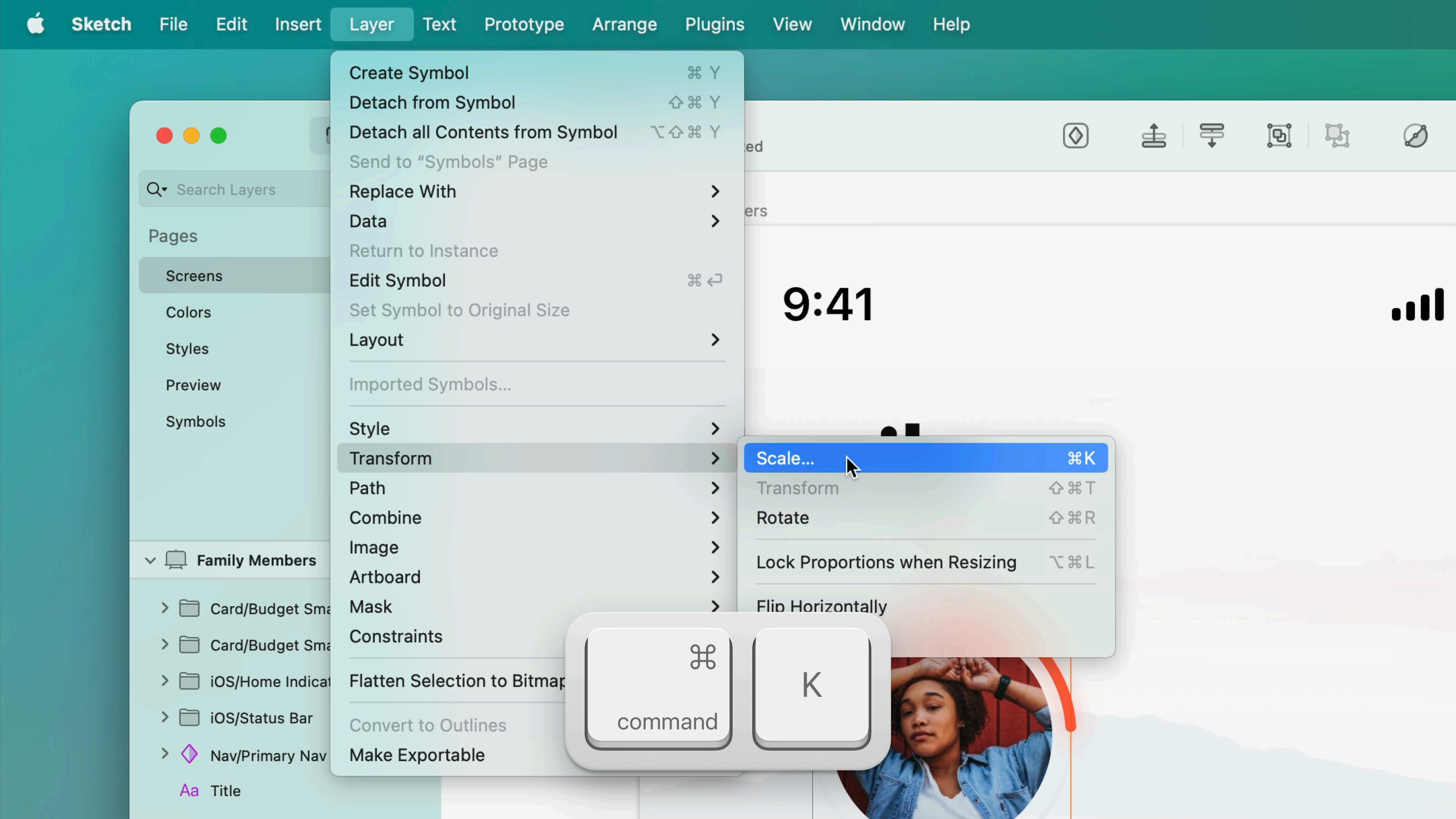Click the Family Members group icon
This screenshot has width=1456, height=819.
click(x=176, y=560)
